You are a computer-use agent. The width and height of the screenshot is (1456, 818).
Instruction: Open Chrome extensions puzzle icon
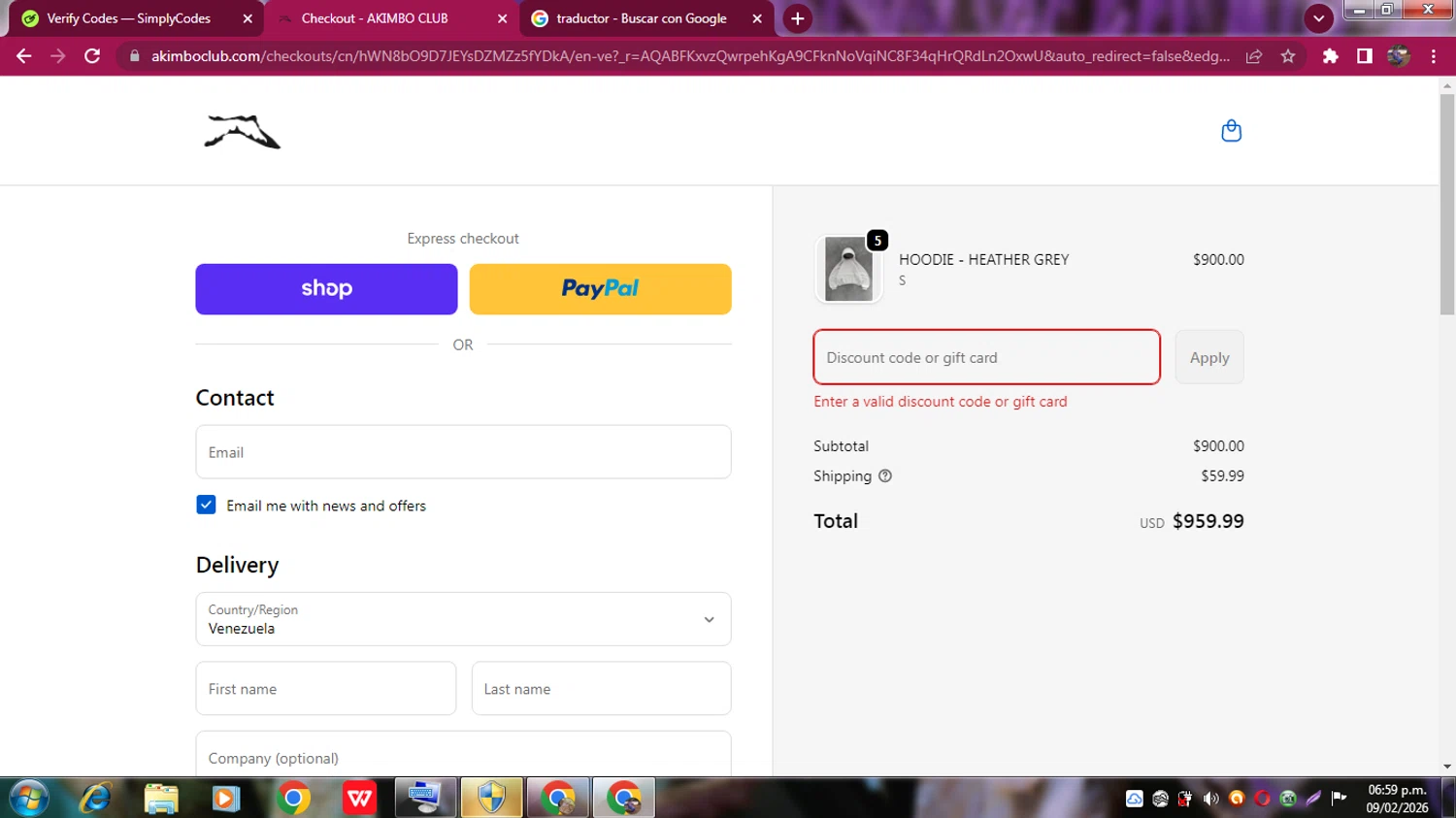pyautogui.click(x=1330, y=56)
